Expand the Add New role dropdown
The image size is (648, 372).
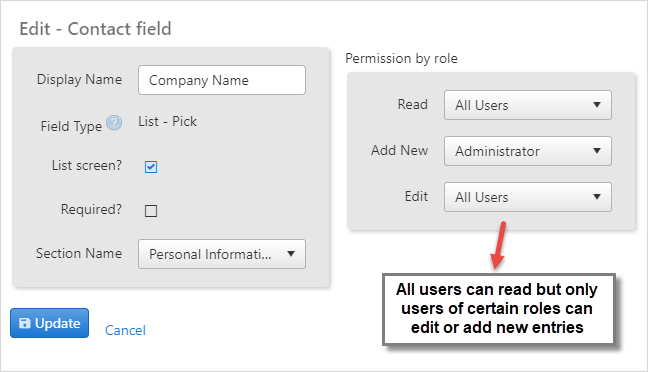[x=528, y=151]
